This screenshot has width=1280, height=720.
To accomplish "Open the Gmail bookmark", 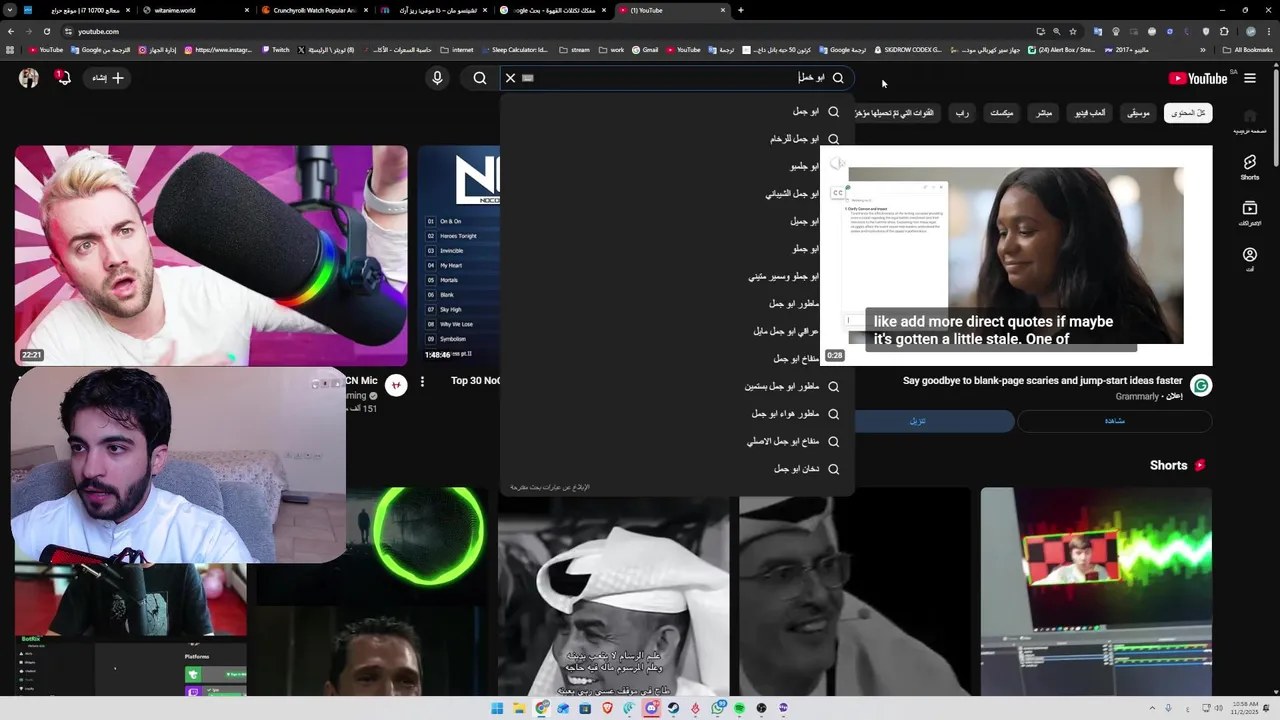I will click(645, 49).
